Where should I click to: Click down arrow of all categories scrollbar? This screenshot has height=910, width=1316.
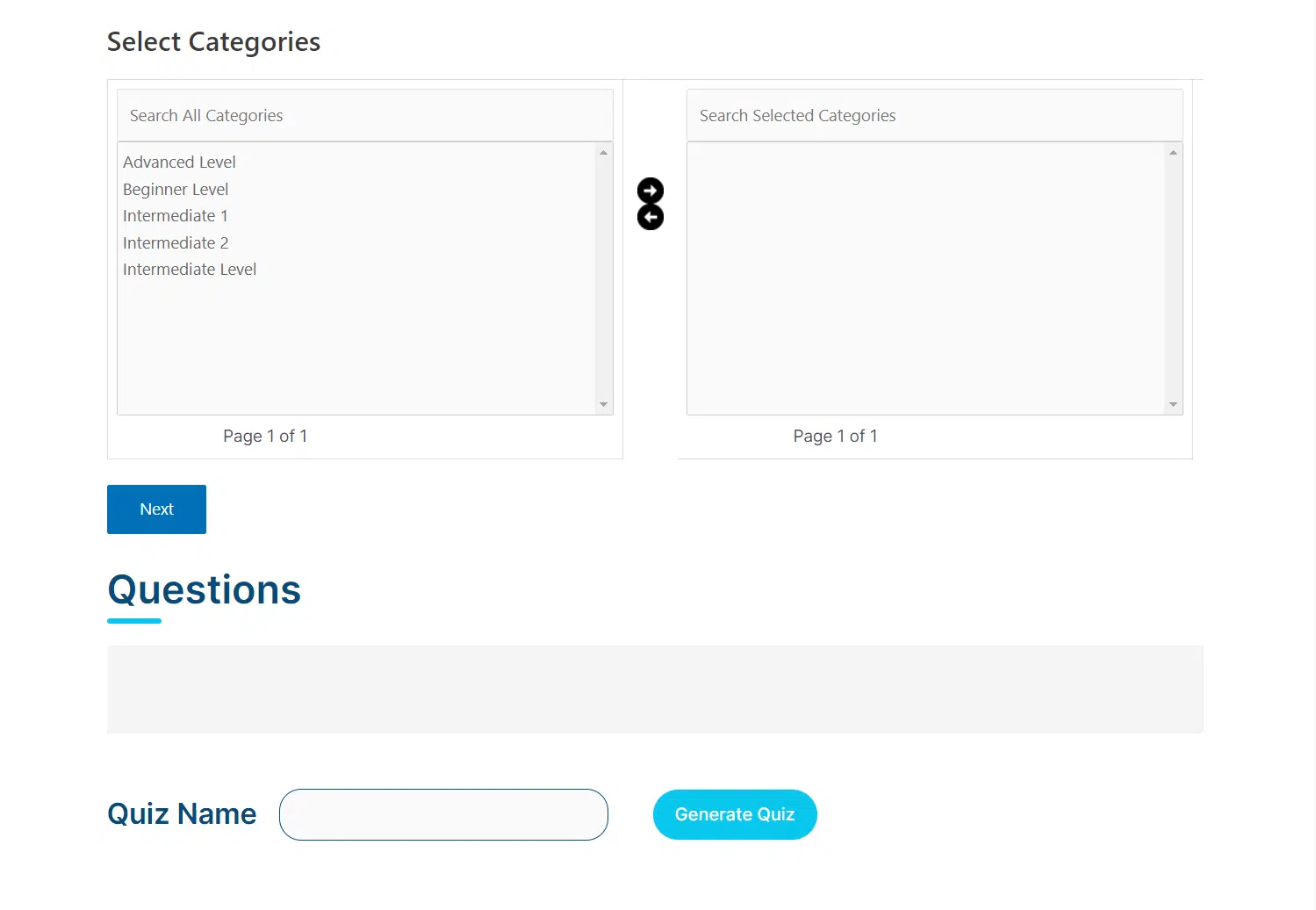tap(603, 404)
